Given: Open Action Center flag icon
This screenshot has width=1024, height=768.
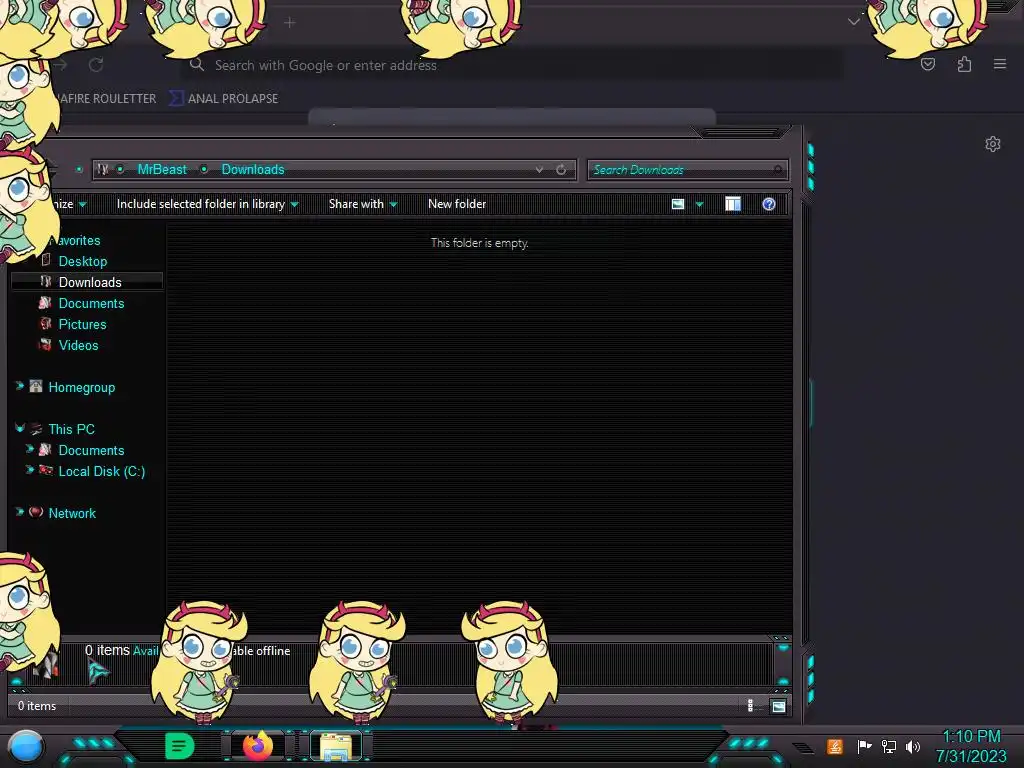Looking at the screenshot, I should pos(864,746).
